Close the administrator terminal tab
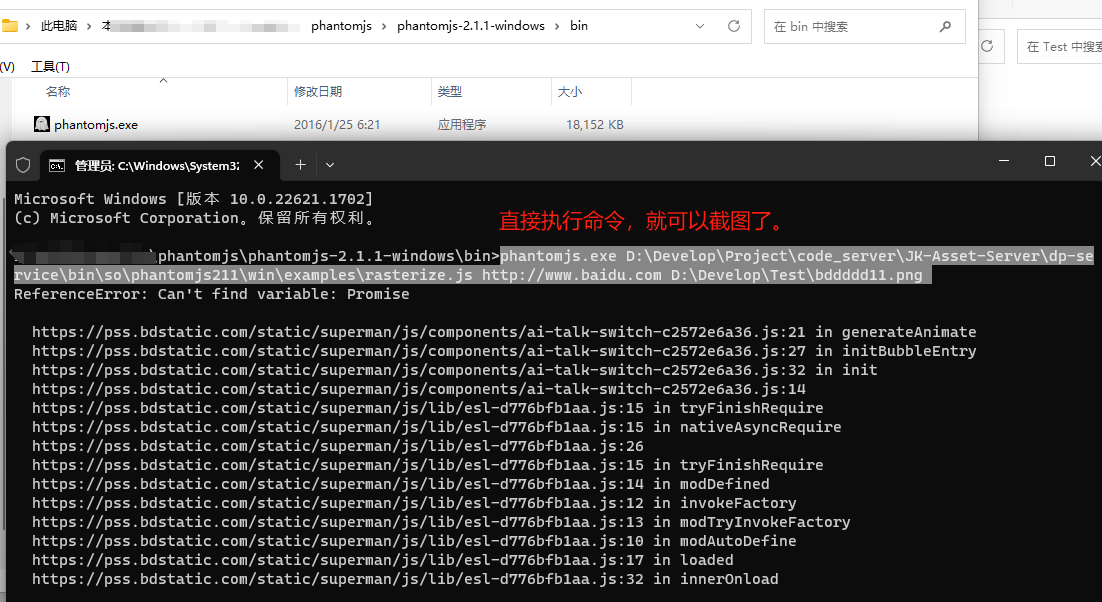 [x=259, y=165]
